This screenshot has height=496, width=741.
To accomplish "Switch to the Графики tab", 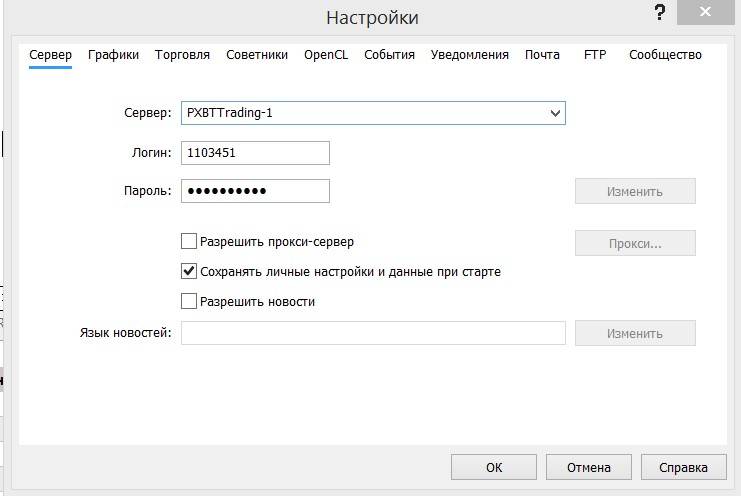I will (x=113, y=55).
